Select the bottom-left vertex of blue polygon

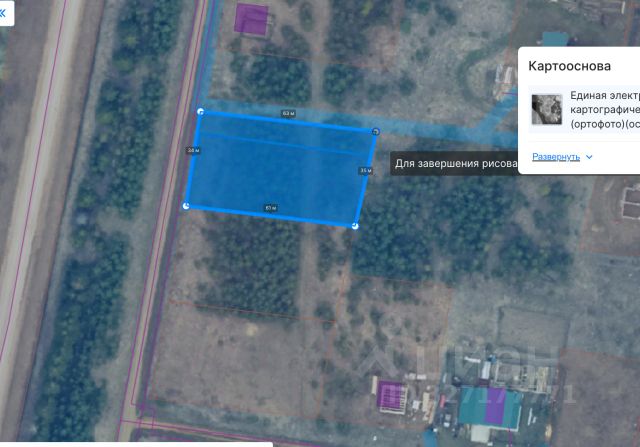point(186,206)
